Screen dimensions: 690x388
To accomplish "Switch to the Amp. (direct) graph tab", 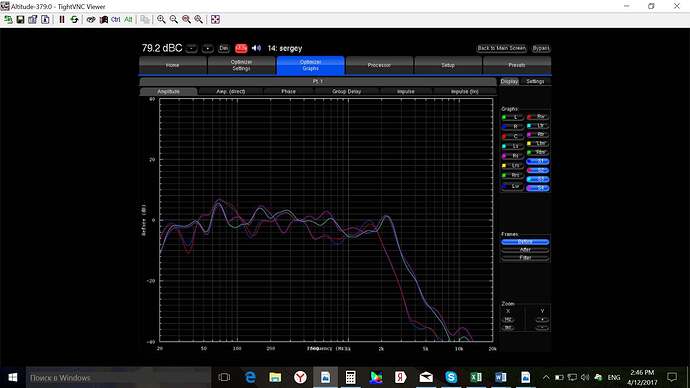I will coord(231,92).
